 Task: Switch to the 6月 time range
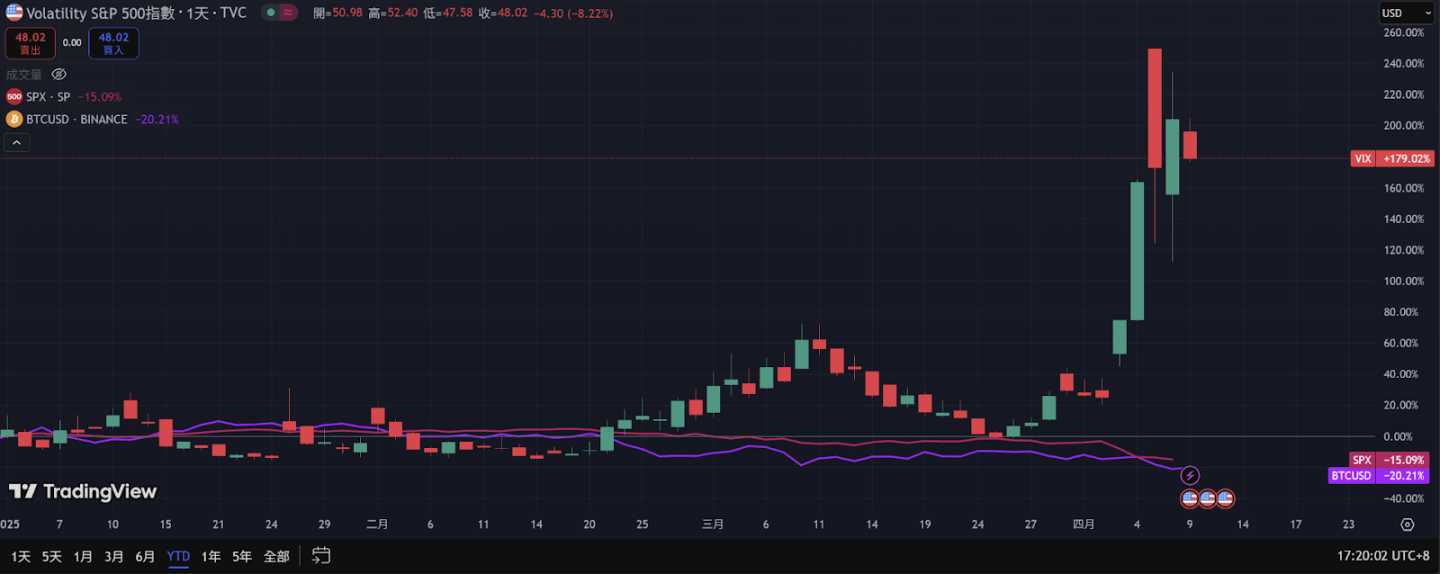point(145,556)
